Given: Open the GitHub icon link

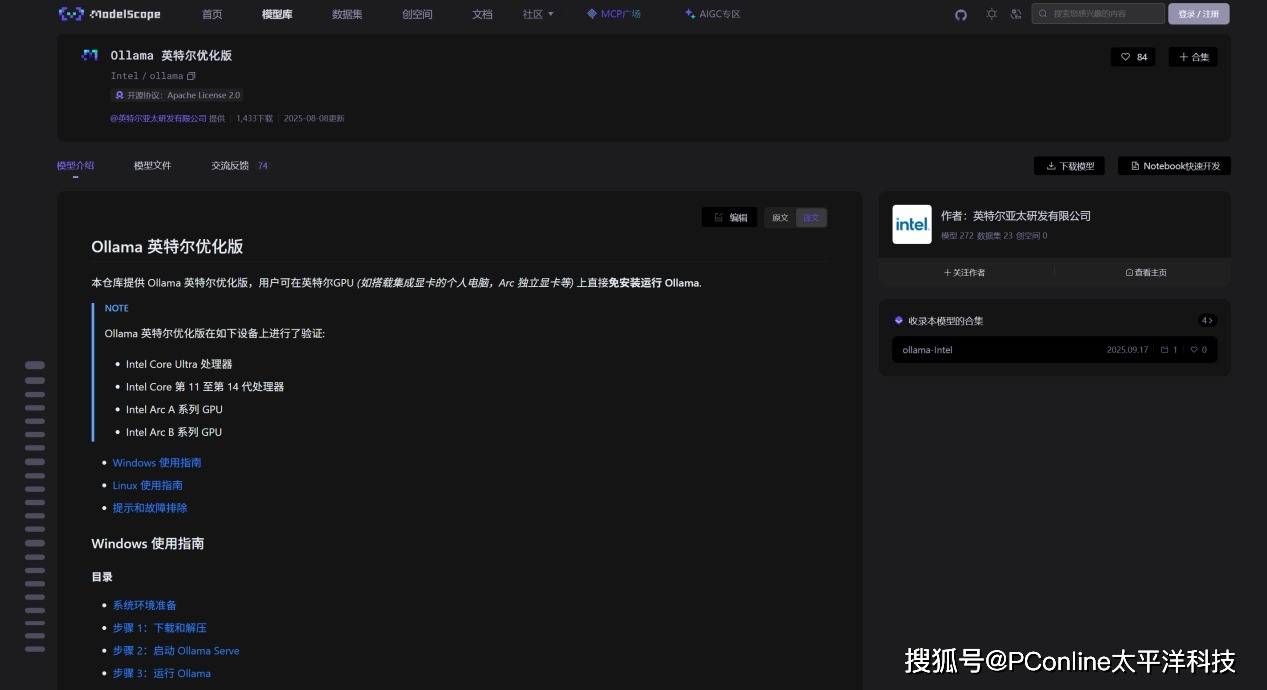Looking at the screenshot, I should coord(961,14).
